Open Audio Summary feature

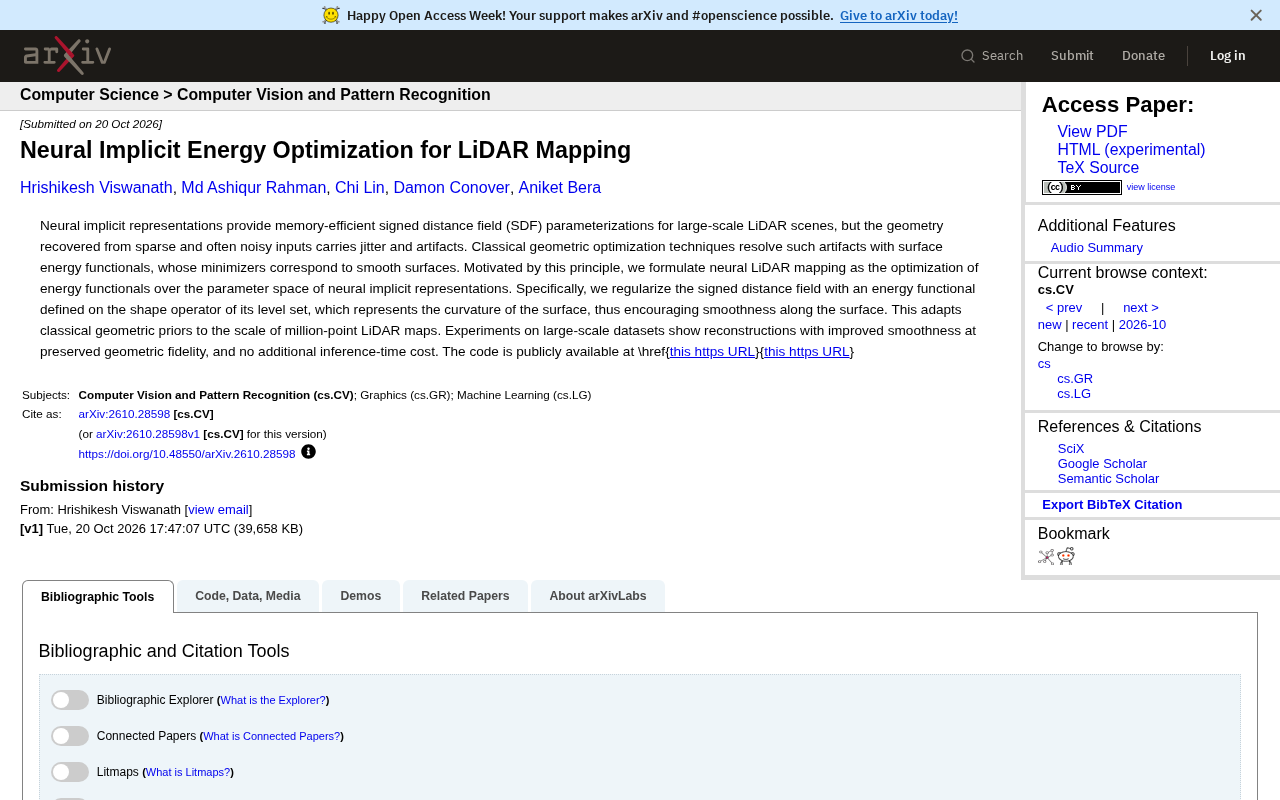1097,248
